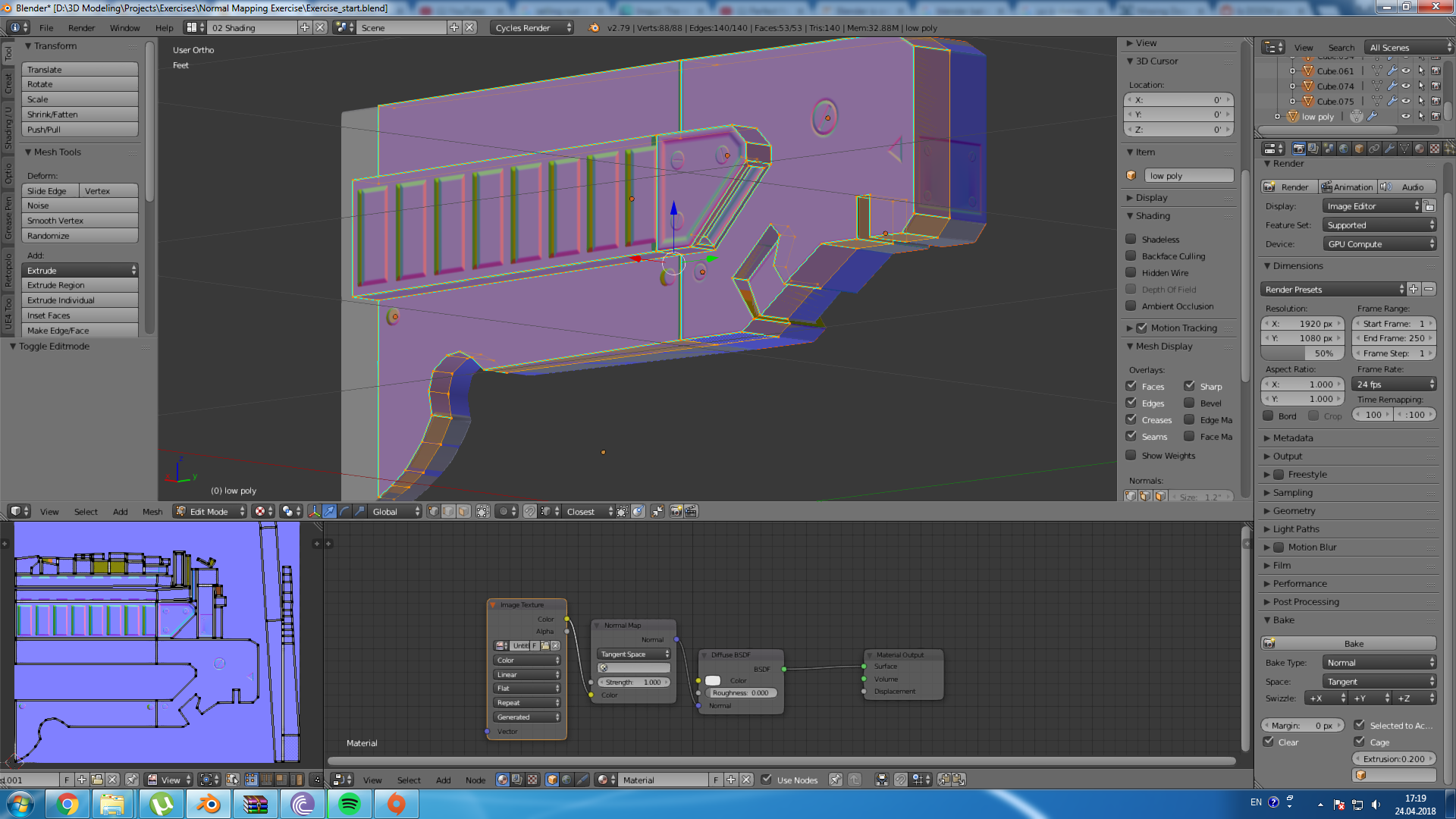Enable the Backface Culling checkbox

(1131, 256)
